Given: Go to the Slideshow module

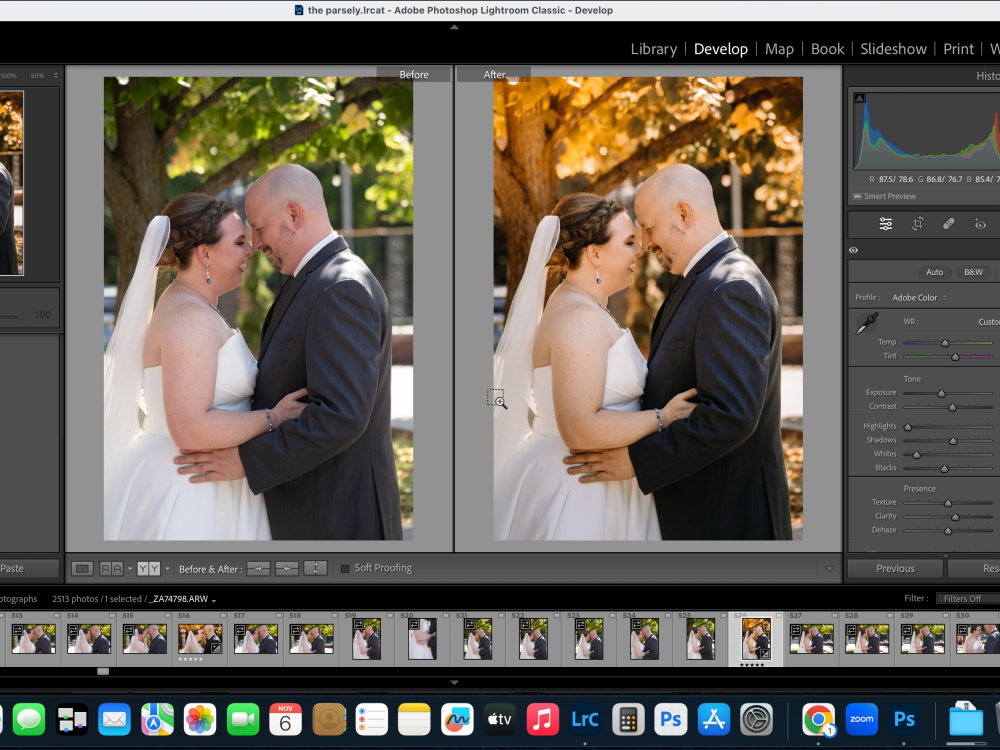Looking at the screenshot, I should point(893,49).
